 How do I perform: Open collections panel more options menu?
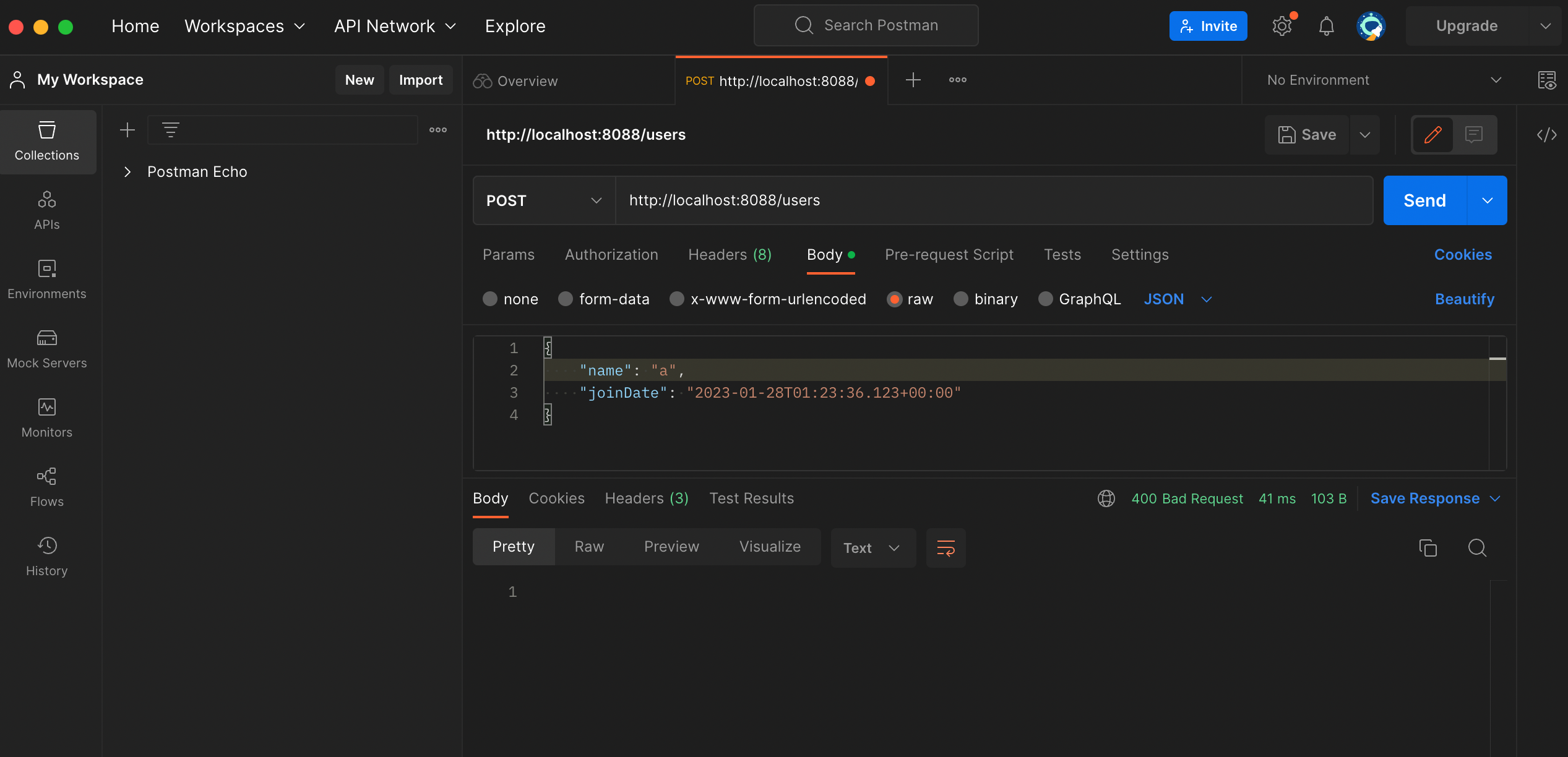pyautogui.click(x=438, y=130)
